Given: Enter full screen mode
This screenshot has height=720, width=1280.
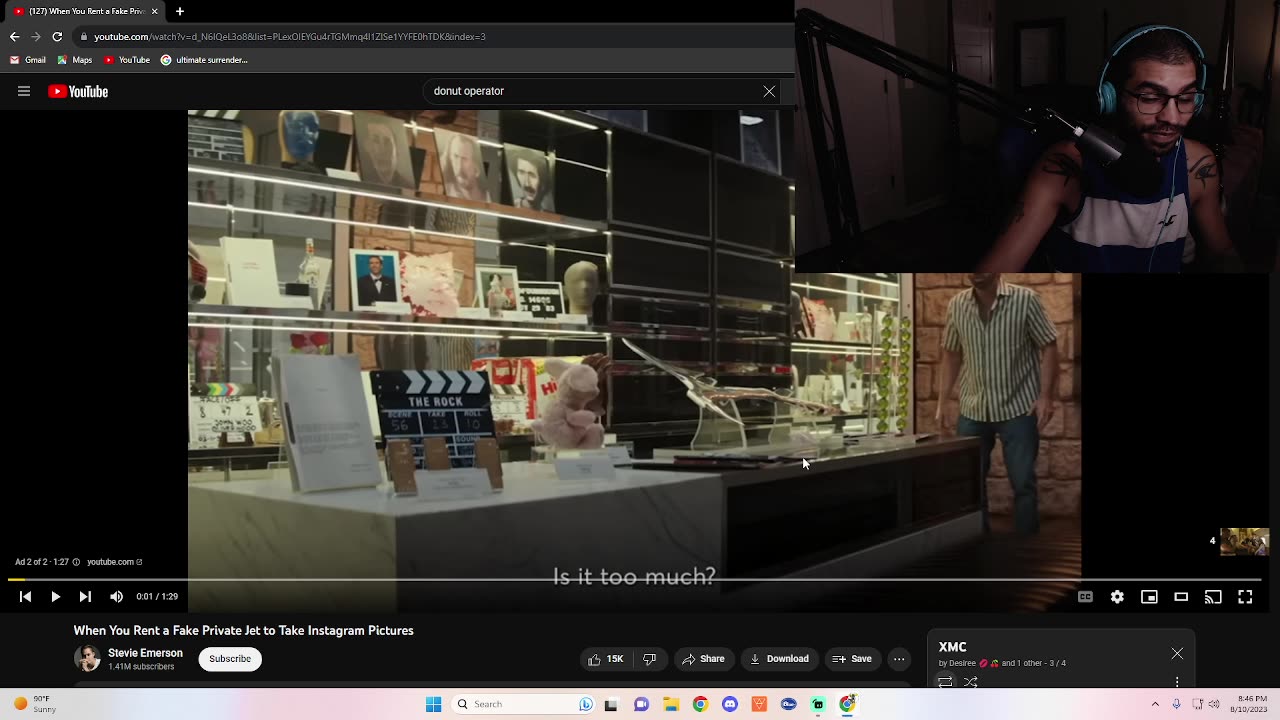Looking at the screenshot, I should click(x=1245, y=597).
